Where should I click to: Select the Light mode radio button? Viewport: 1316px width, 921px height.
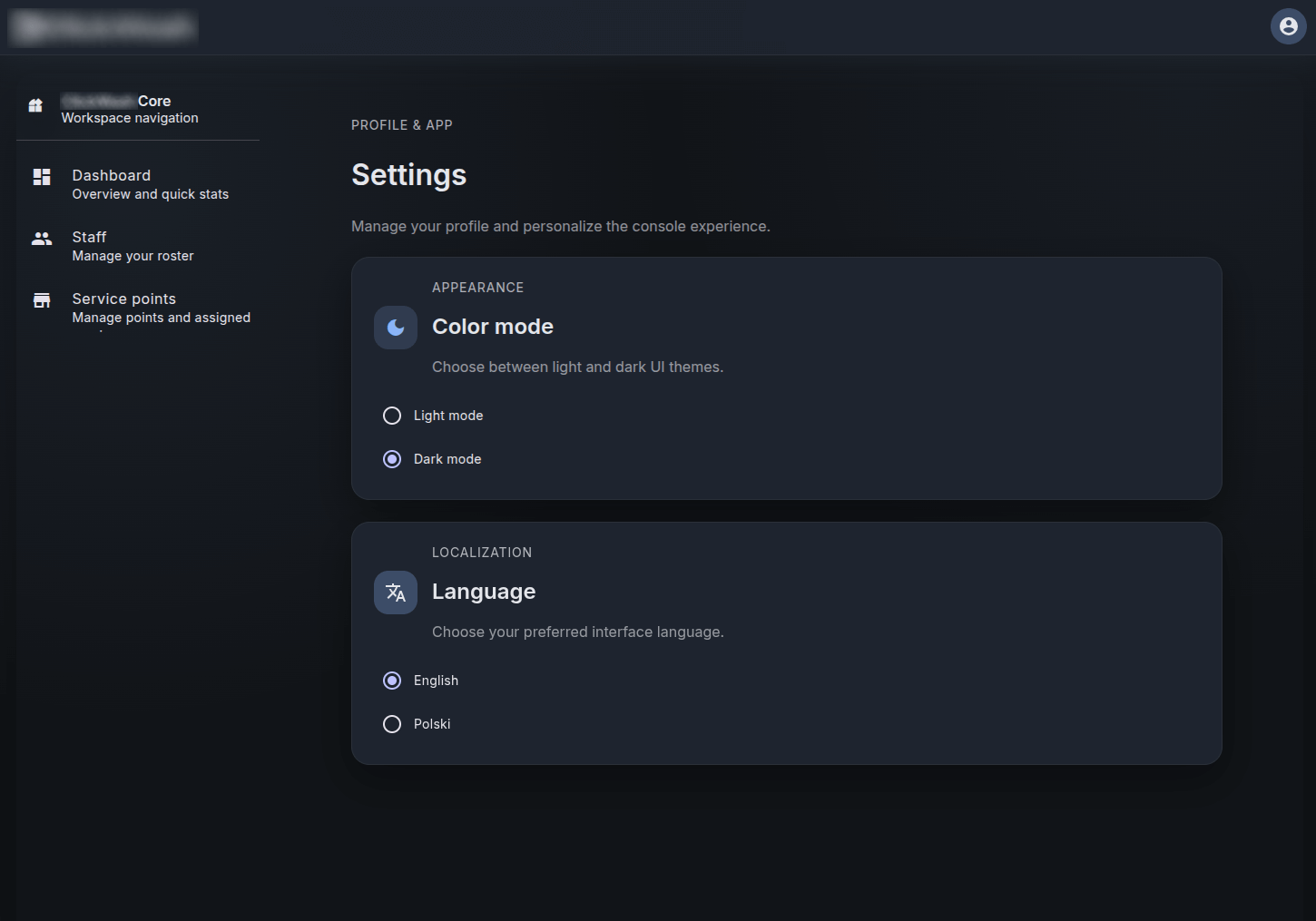(x=392, y=416)
